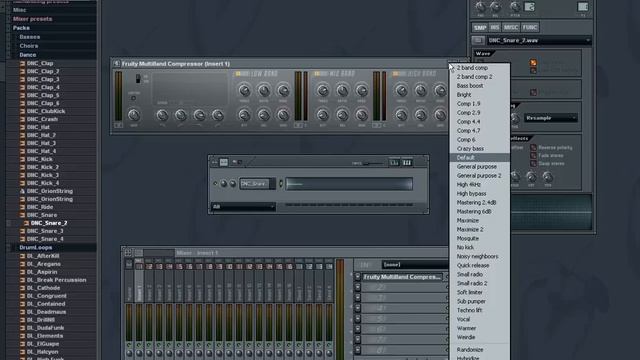Toggle Reverse polarity option
Image resolution: width=640 pixels, height=360 pixels.
point(533,147)
